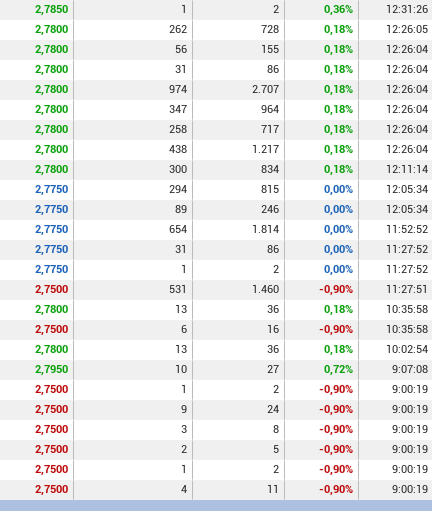
Task: Click quantity 3 at 9:00:19
Action: [x=184, y=429]
